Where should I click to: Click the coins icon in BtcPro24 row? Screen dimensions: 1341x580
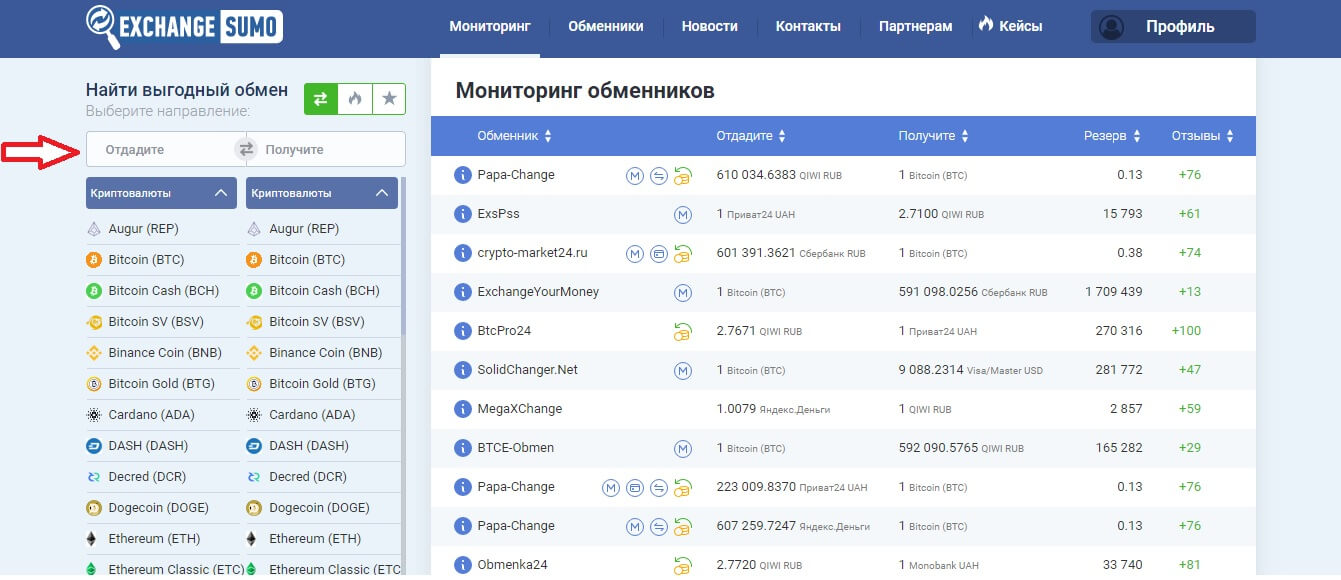point(683,331)
